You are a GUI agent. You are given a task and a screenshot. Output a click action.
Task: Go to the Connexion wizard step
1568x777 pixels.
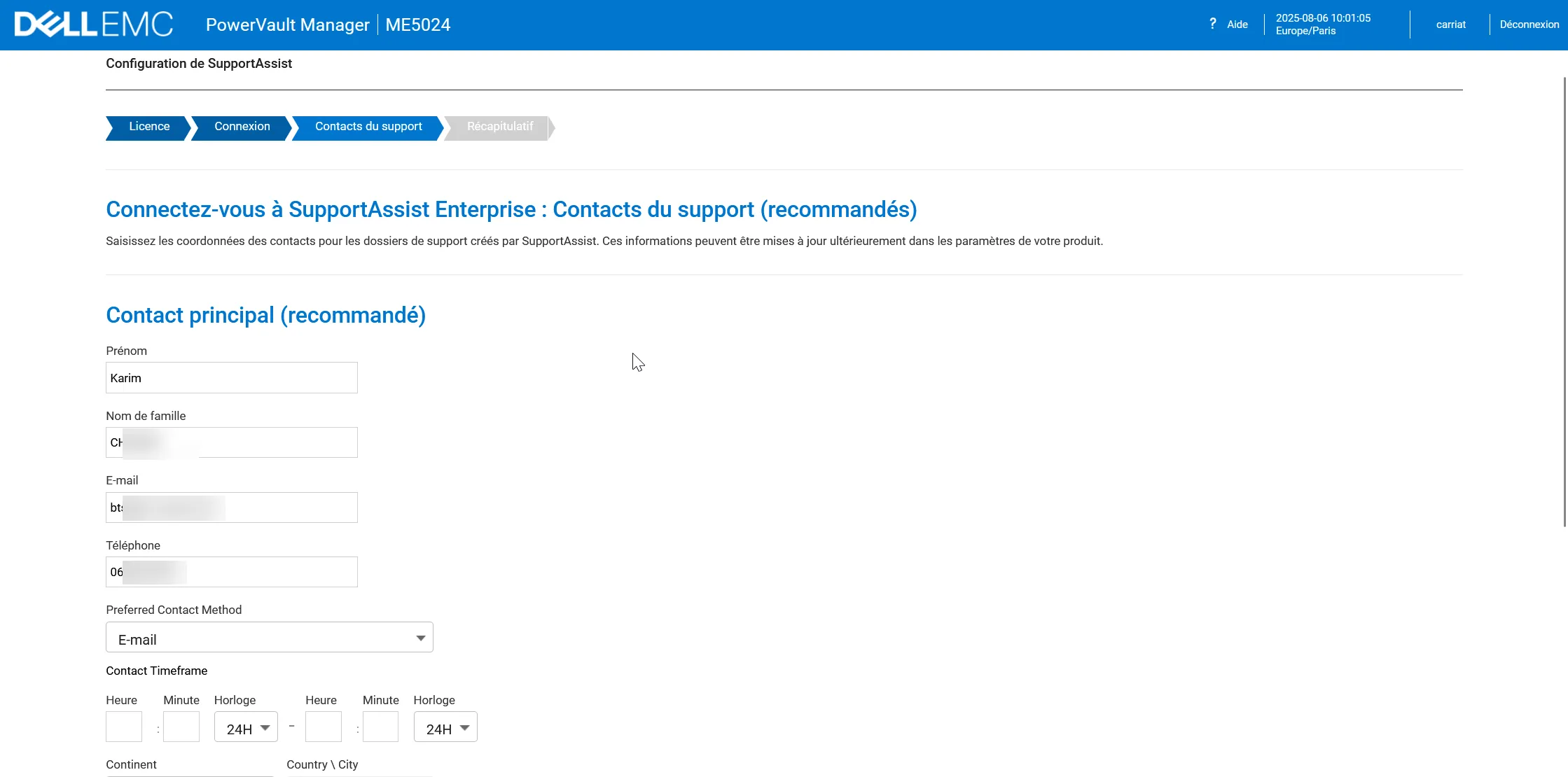[242, 127]
